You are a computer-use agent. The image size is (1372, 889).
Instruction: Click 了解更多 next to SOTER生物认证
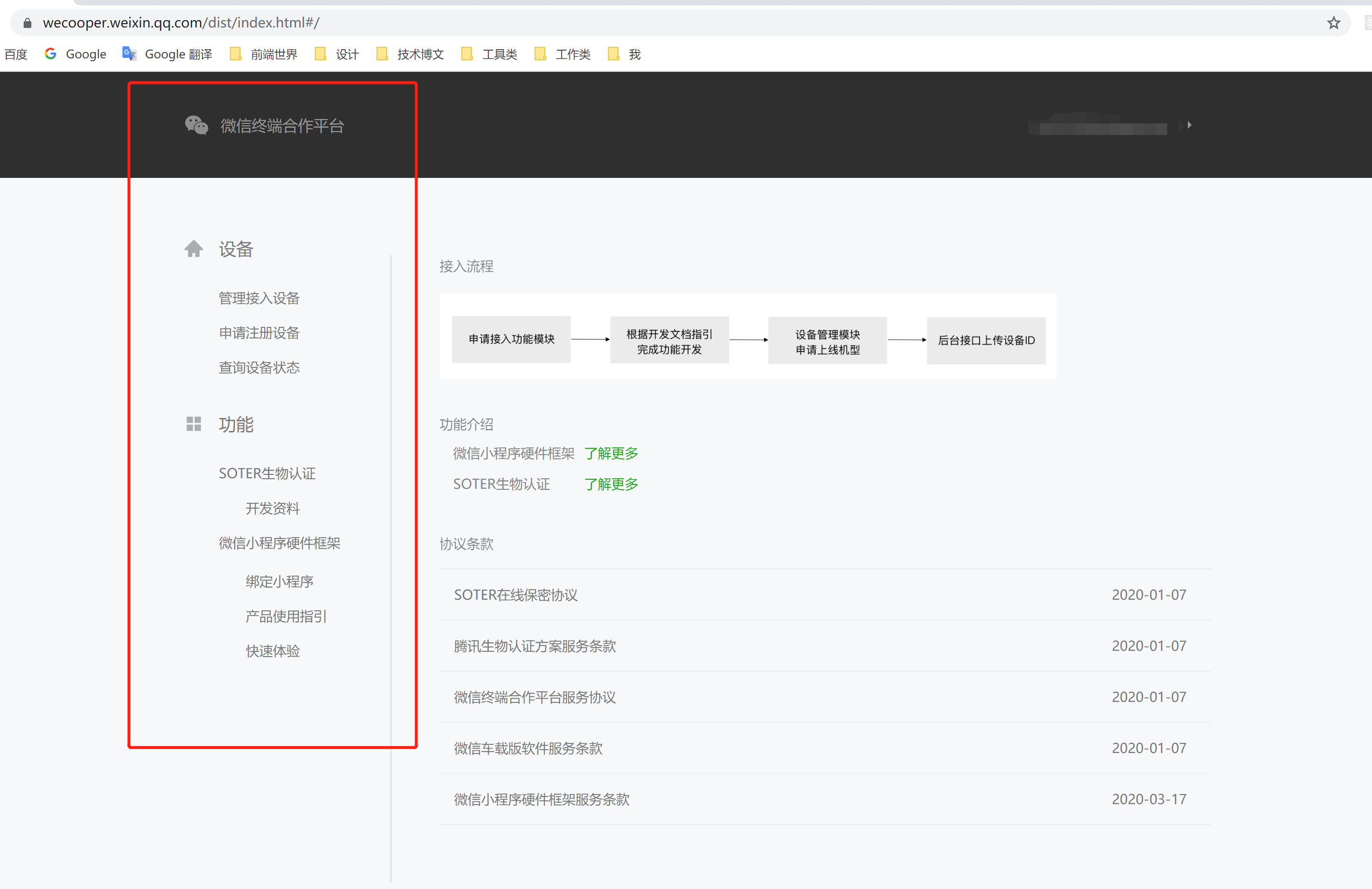point(611,484)
